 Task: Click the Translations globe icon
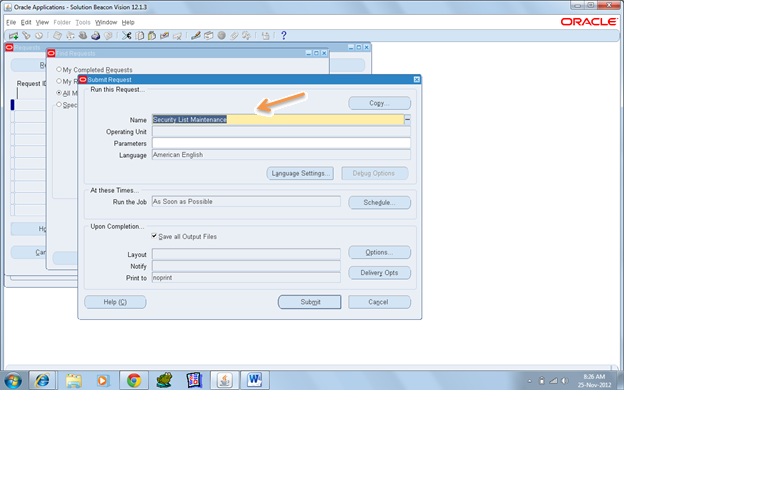point(221,36)
